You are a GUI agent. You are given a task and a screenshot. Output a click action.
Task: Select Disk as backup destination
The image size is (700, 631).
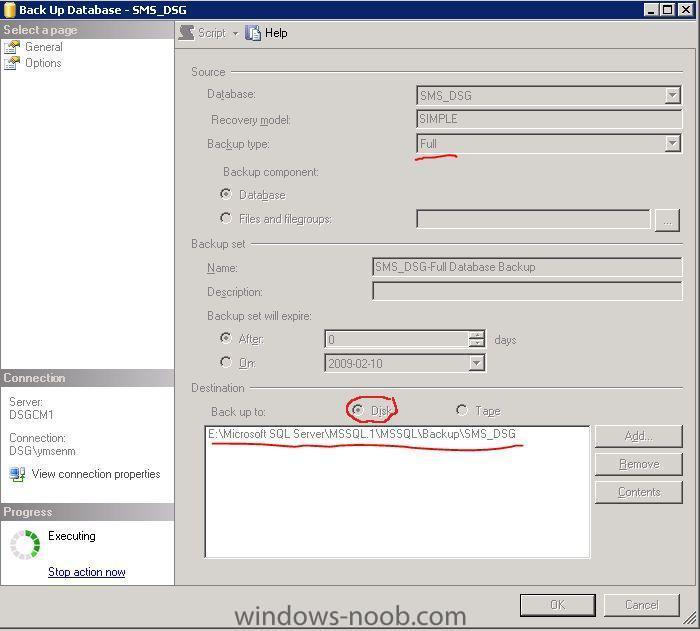(x=358, y=410)
